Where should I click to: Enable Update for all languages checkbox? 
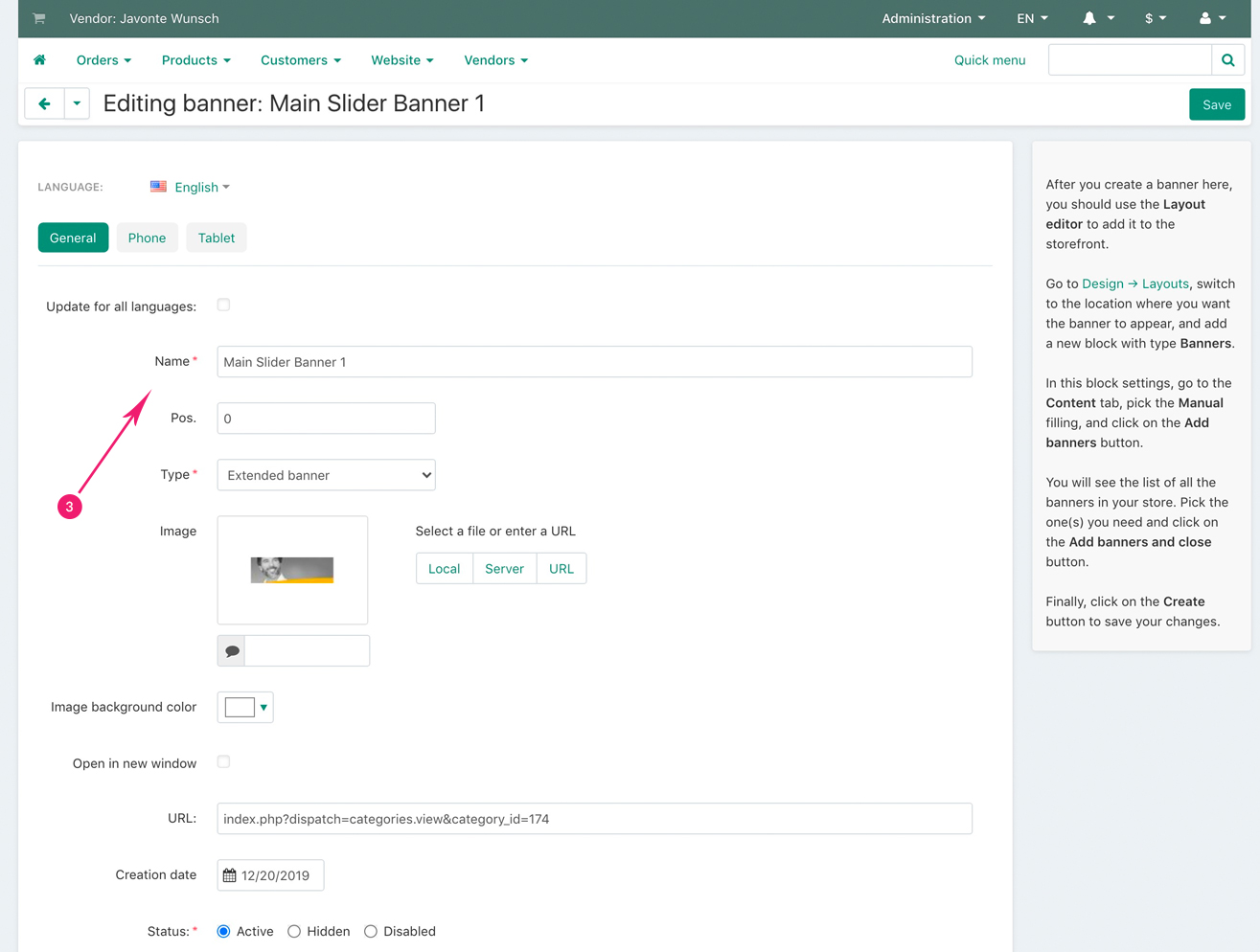tap(223, 306)
